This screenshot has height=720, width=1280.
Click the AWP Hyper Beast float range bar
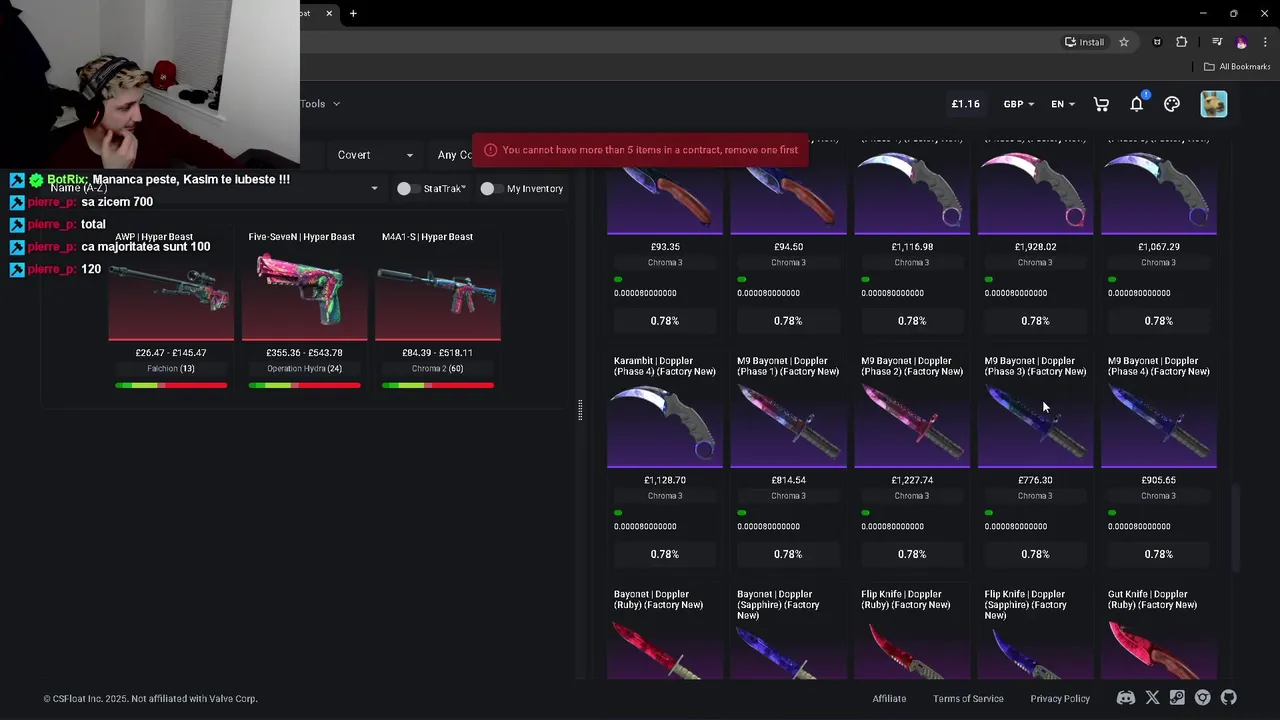click(x=171, y=385)
